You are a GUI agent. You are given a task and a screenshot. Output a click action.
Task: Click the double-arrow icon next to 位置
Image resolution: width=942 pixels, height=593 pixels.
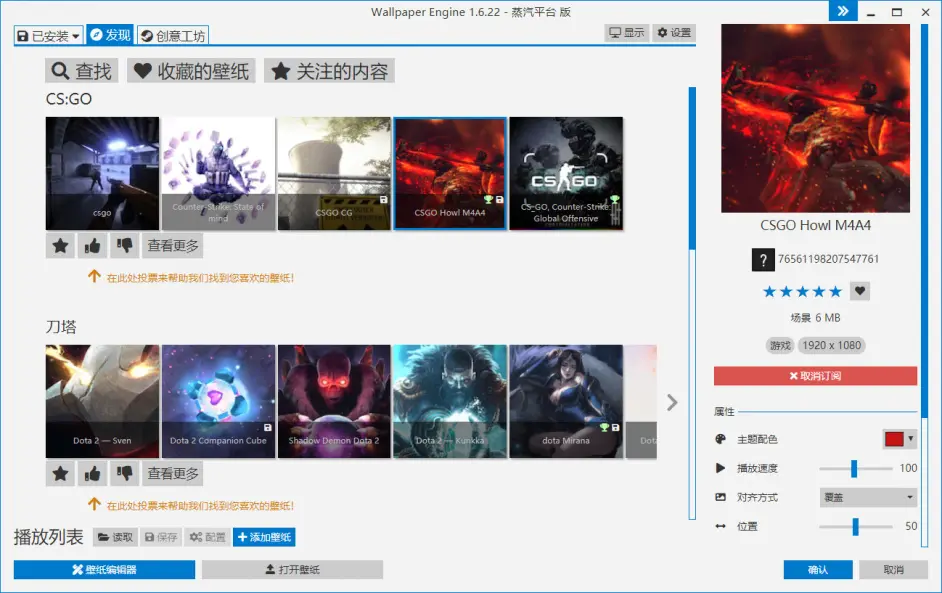[x=720, y=526]
